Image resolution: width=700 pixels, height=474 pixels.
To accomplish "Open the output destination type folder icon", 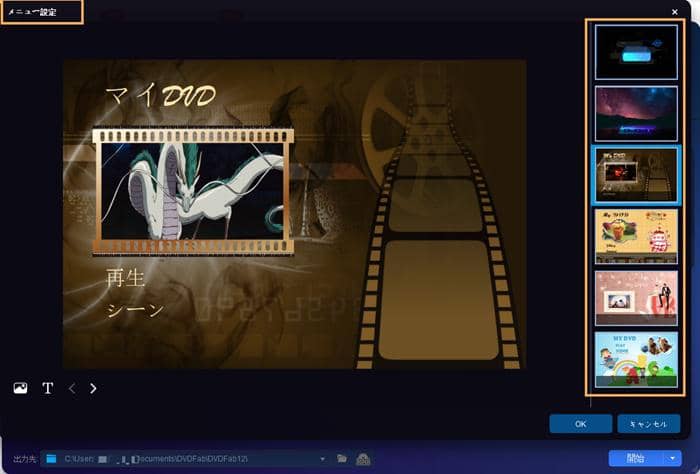I will pyautogui.click(x=51, y=459).
